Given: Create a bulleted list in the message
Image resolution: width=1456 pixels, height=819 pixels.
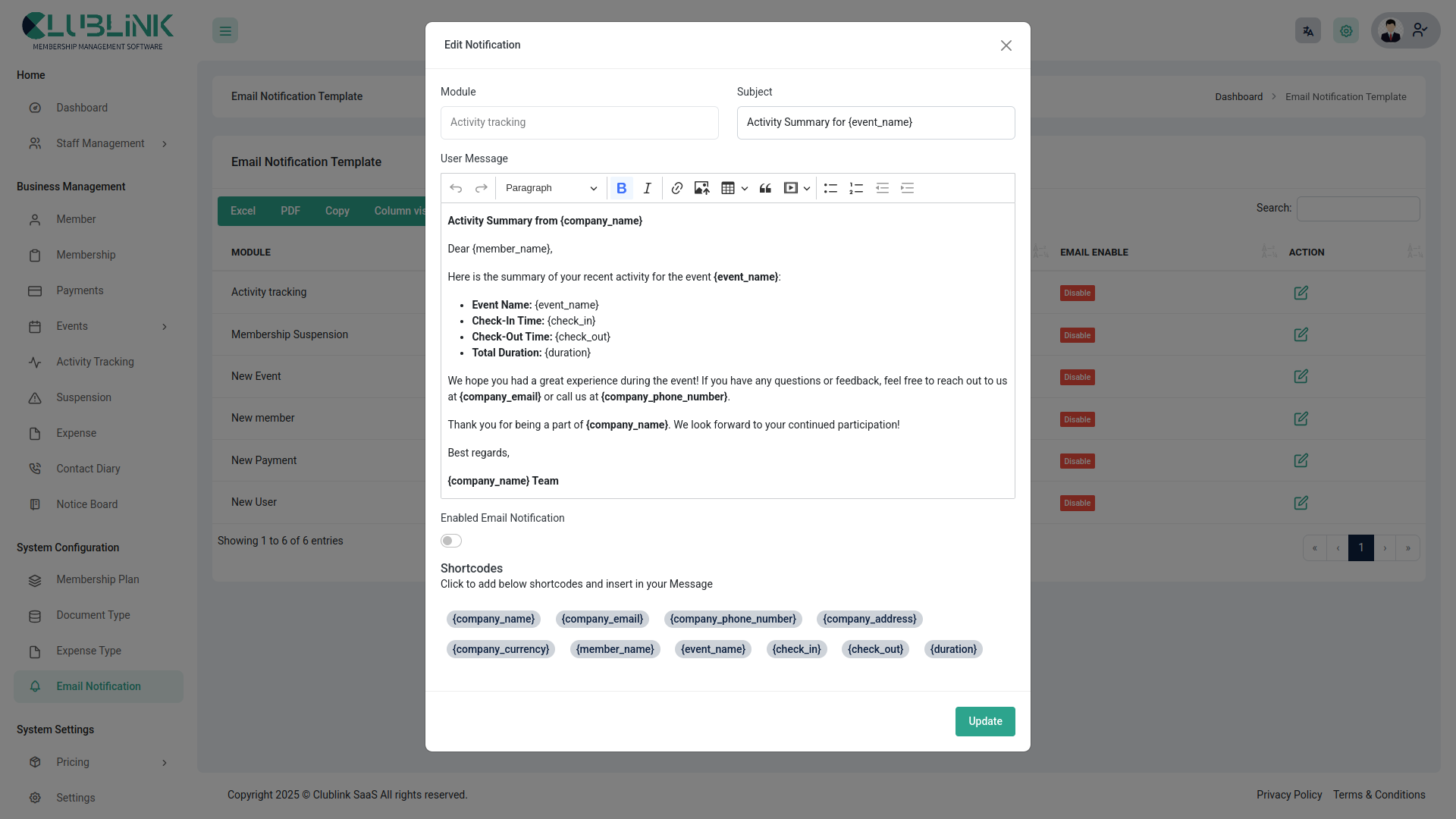Looking at the screenshot, I should coord(830,188).
